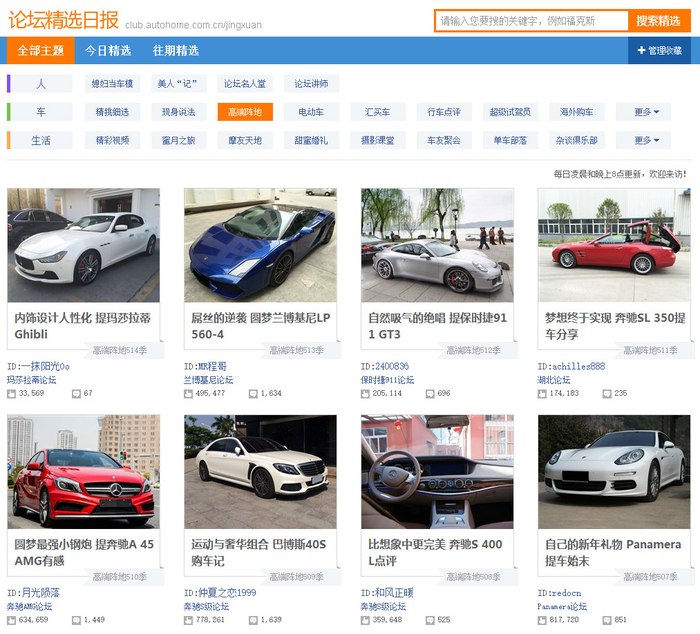Open the 往期精选 tab
The height and width of the screenshot is (634, 700).
(176, 50)
